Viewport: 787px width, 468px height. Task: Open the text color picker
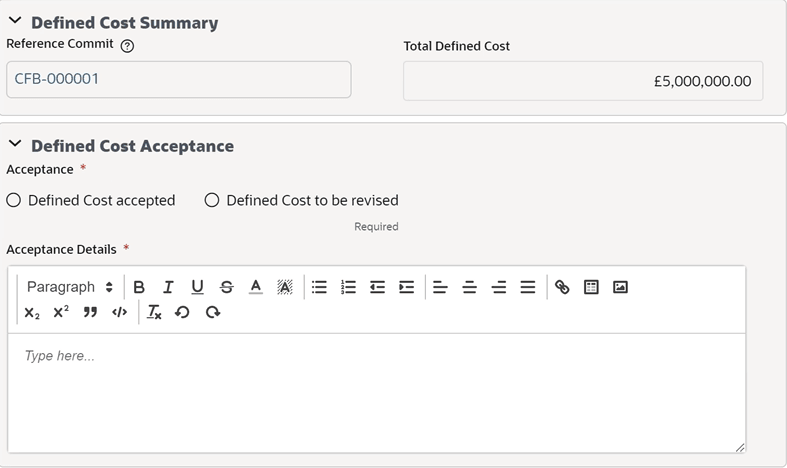255,287
